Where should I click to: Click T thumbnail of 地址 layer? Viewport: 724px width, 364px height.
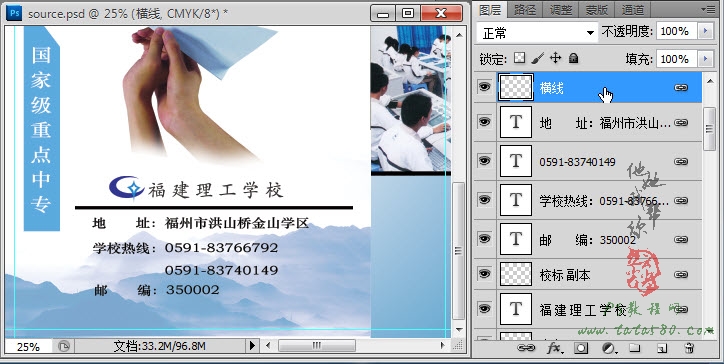(x=516, y=122)
